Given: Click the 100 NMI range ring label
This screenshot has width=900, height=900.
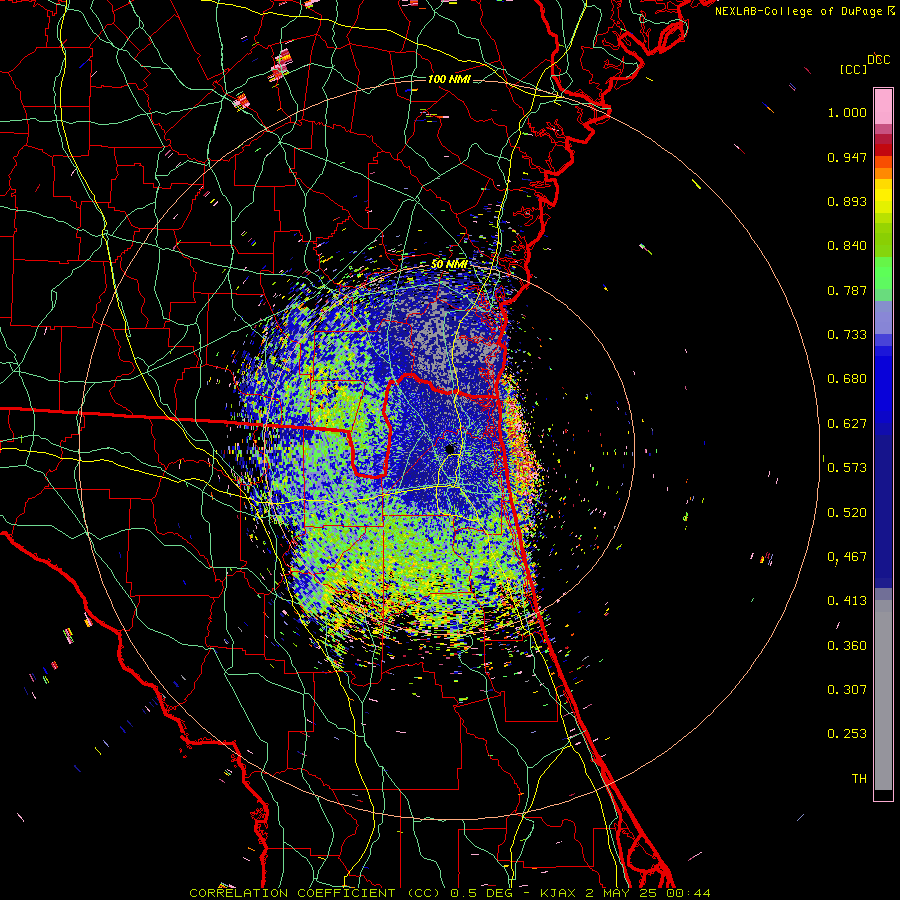Looking at the screenshot, I should tap(449, 79).
